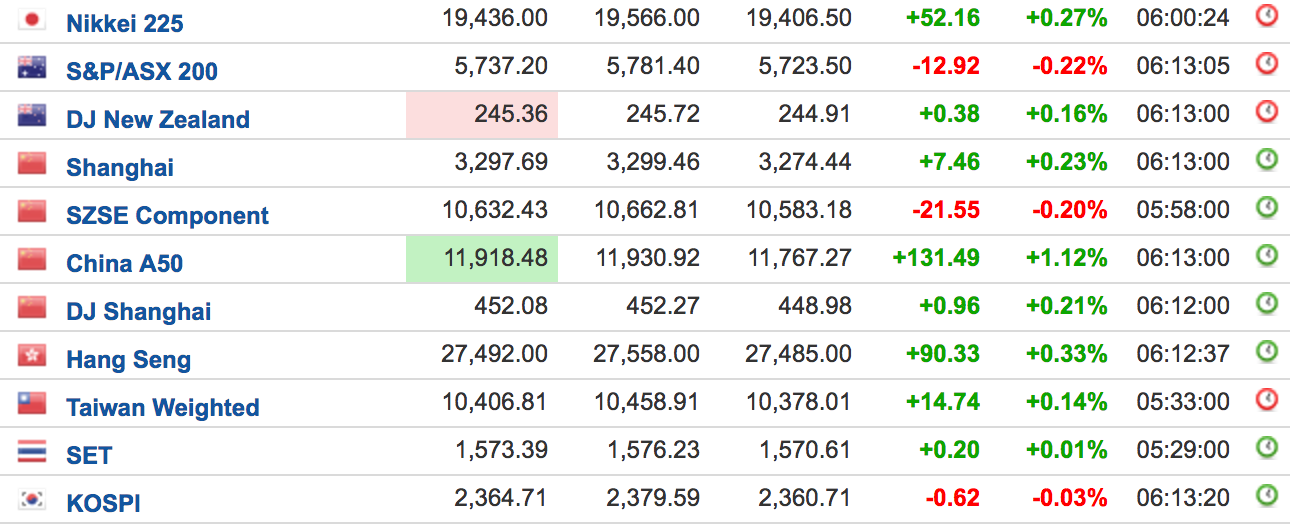
Task: Click the green clock icon in Shanghai row
Action: 1267,160
